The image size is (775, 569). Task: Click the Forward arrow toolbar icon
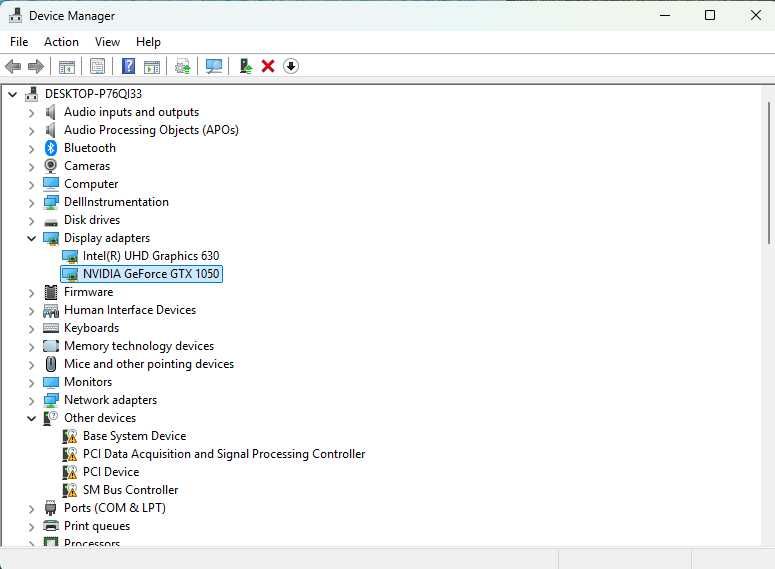click(x=36, y=66)
